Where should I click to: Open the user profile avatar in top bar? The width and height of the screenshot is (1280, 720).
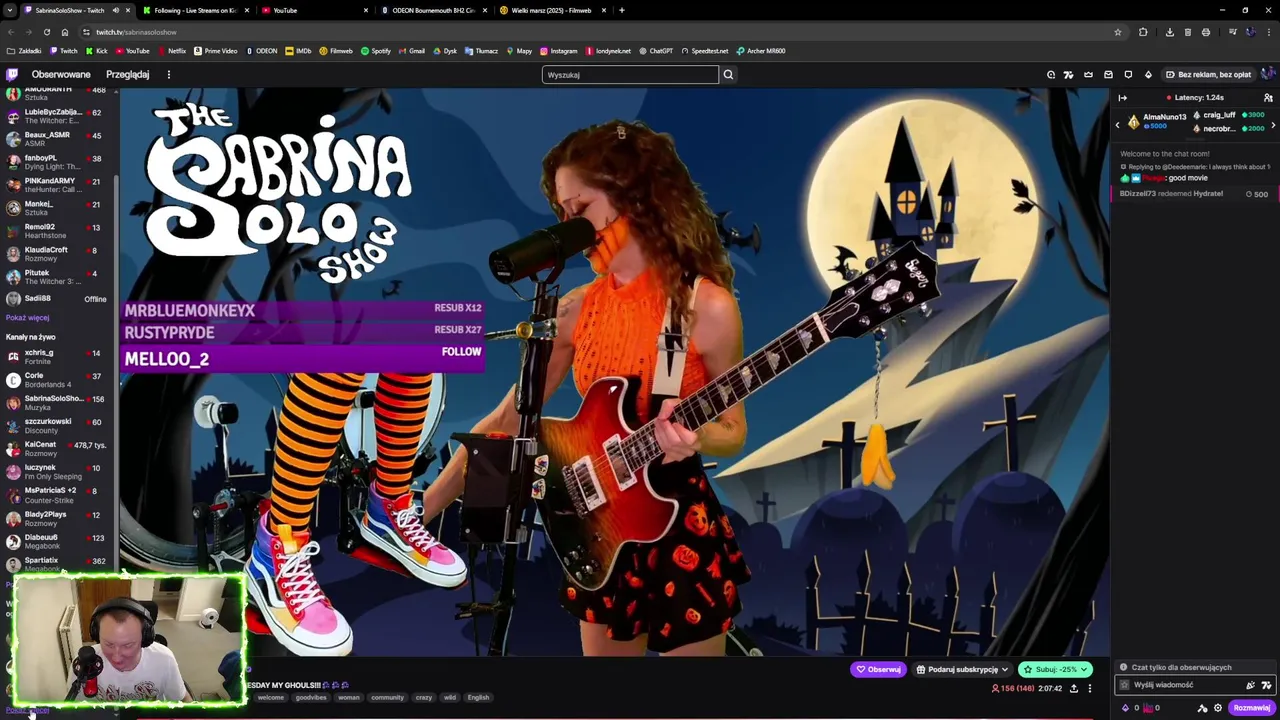point(1268,74)
